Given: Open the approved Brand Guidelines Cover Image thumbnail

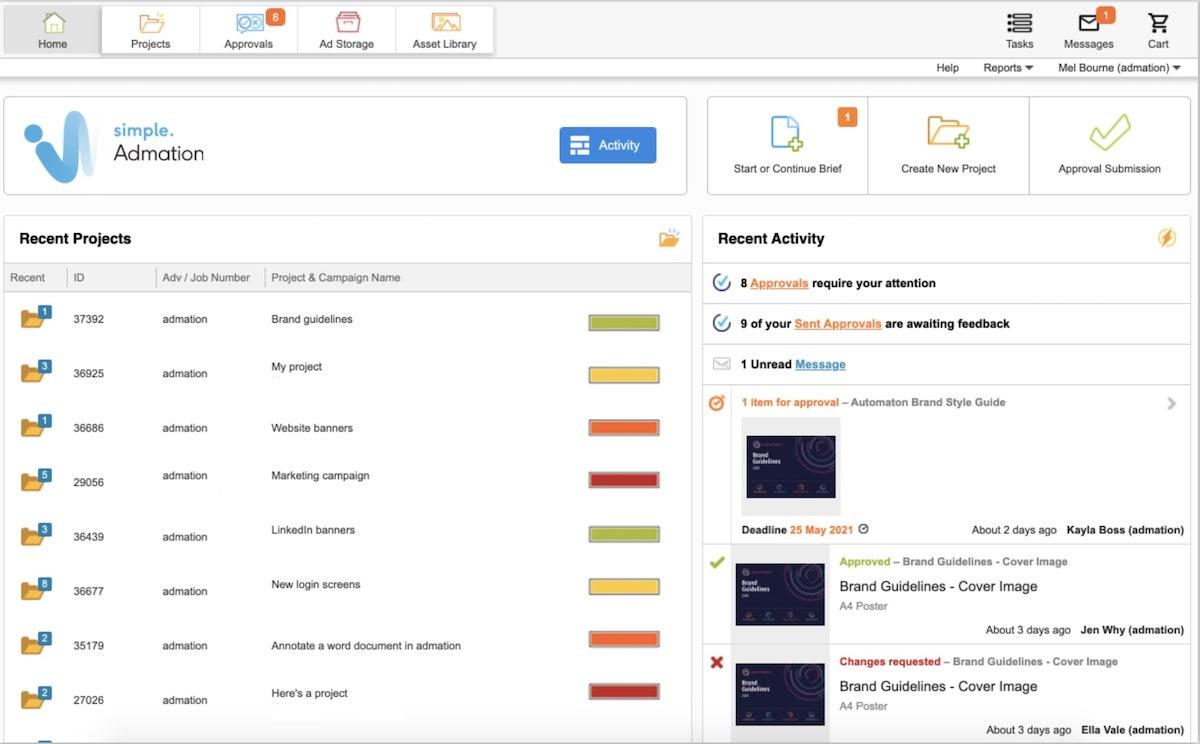Looking at the screenshot, I should (780, 594).
